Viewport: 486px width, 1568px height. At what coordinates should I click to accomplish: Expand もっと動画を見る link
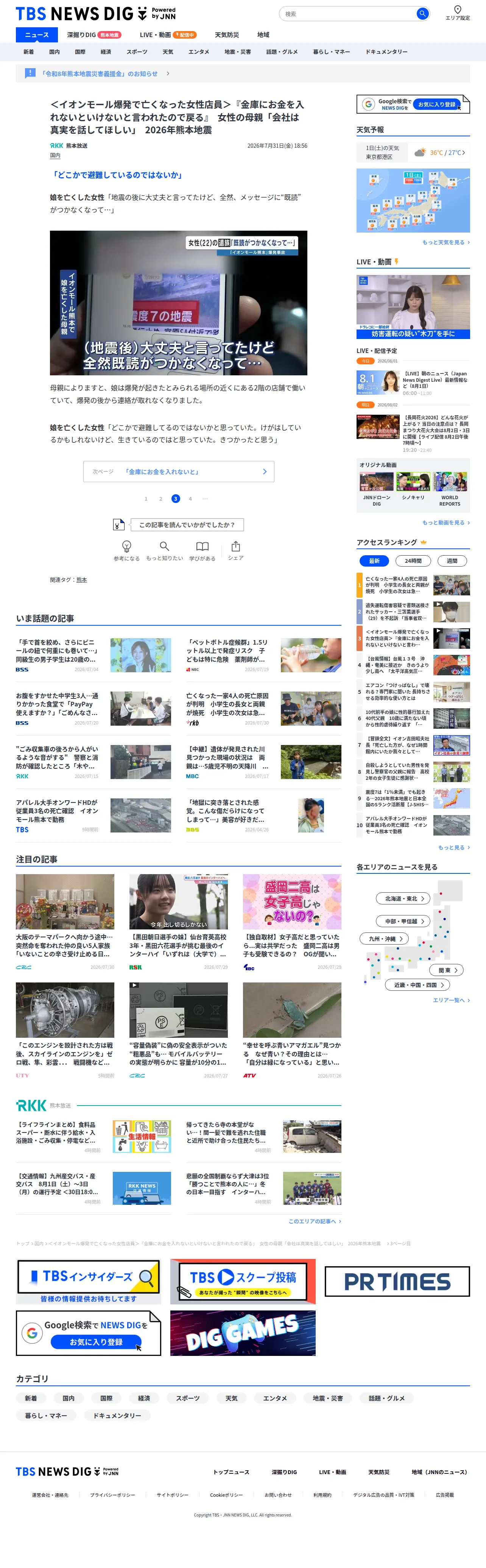(446, 522)
